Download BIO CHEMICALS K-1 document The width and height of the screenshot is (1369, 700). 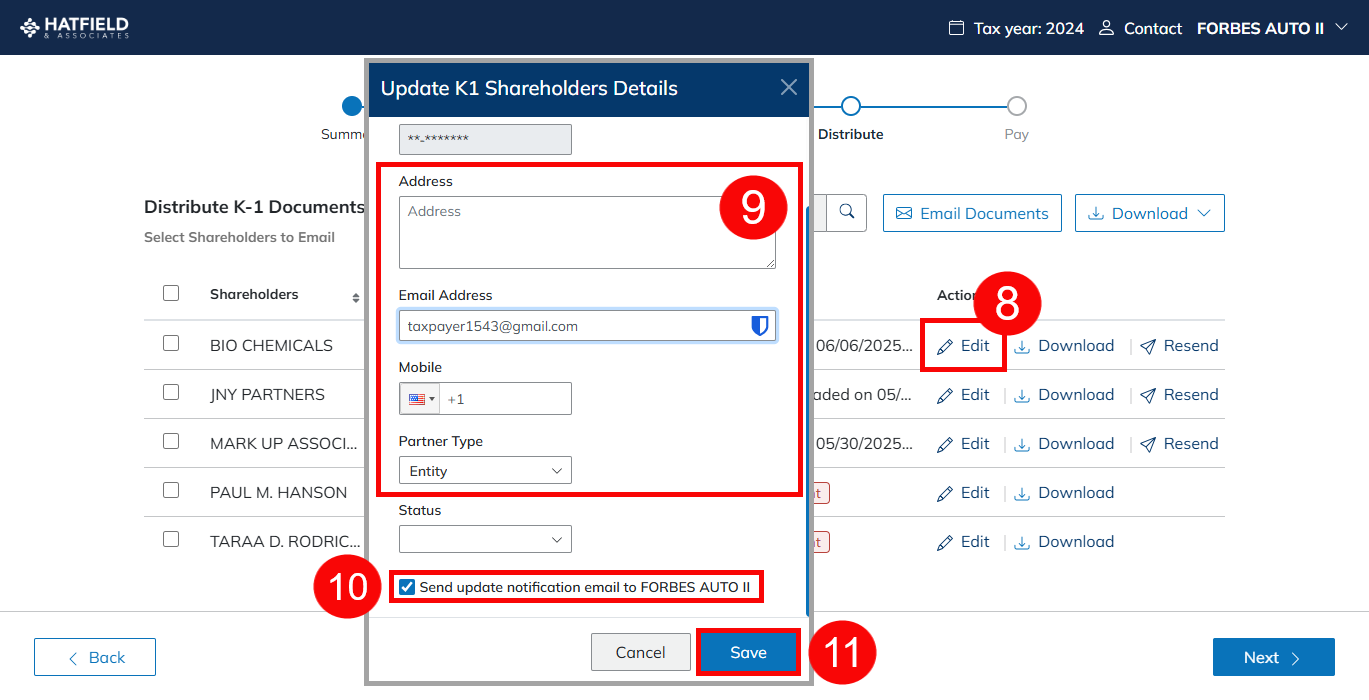click(x=1064, y=346)
